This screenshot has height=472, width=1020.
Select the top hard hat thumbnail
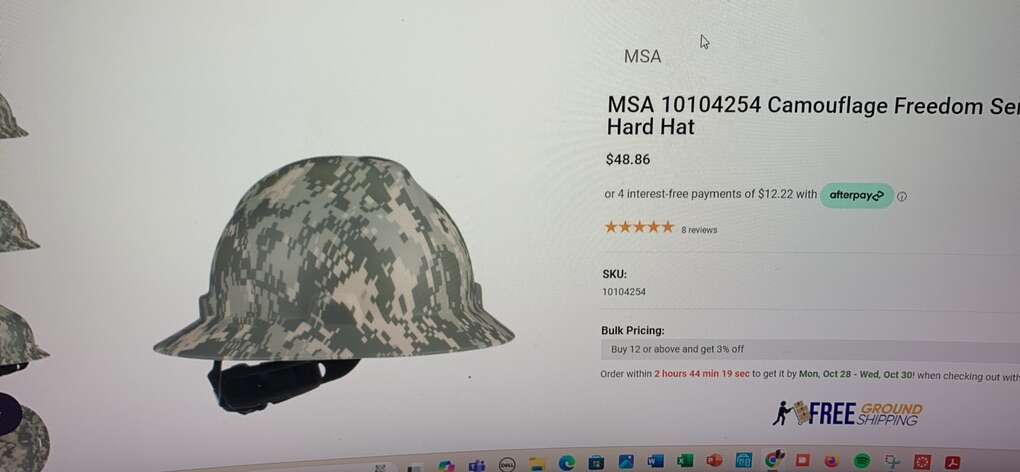pos(10,116)
